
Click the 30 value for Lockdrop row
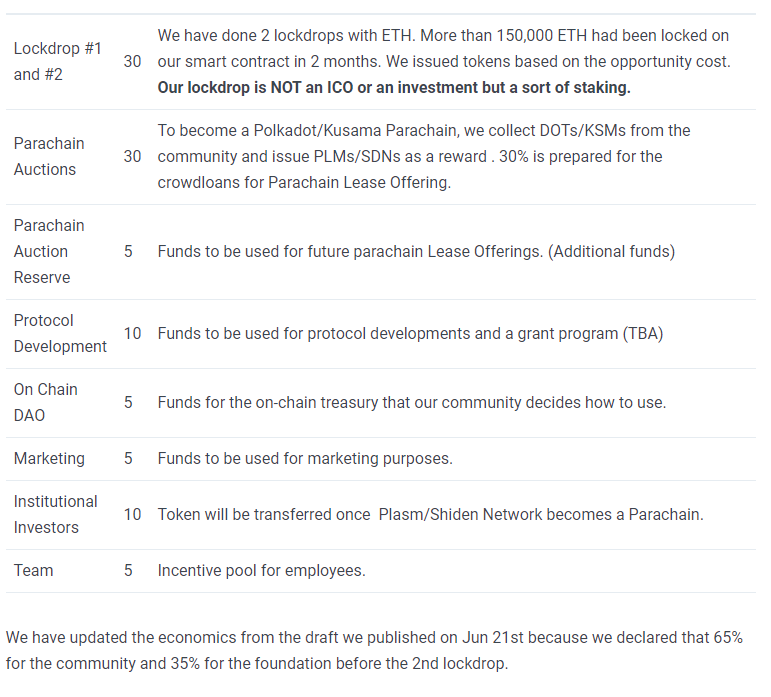[x=132, y=61]
